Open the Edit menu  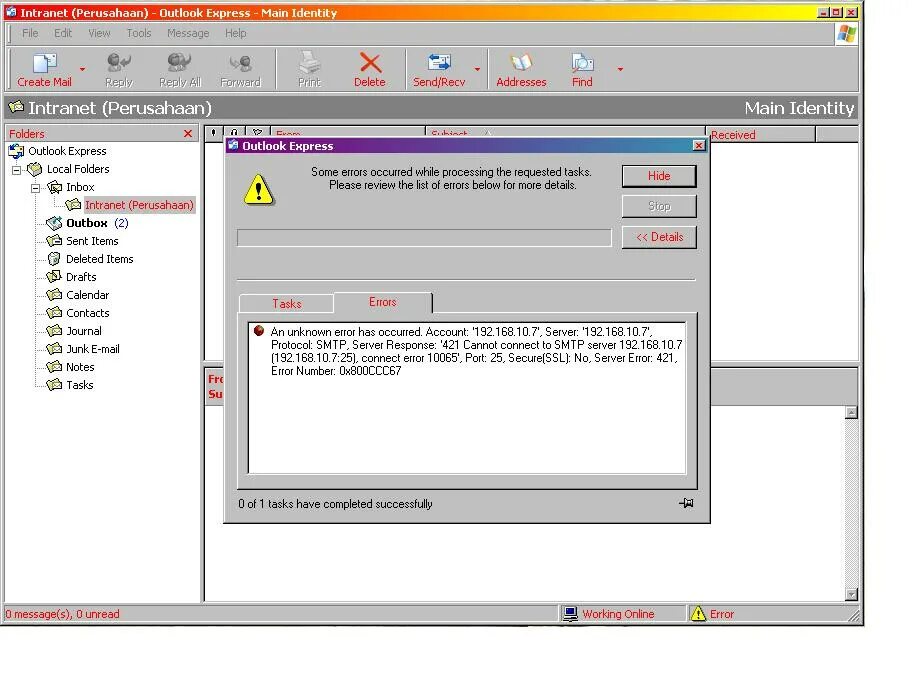[63, 33]
